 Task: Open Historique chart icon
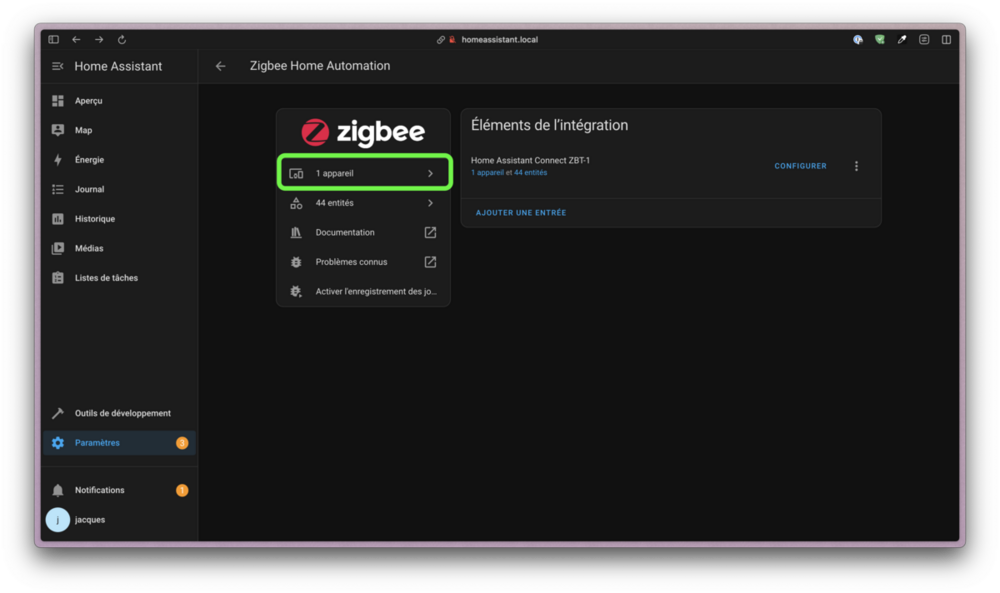[x=58, y=219]
